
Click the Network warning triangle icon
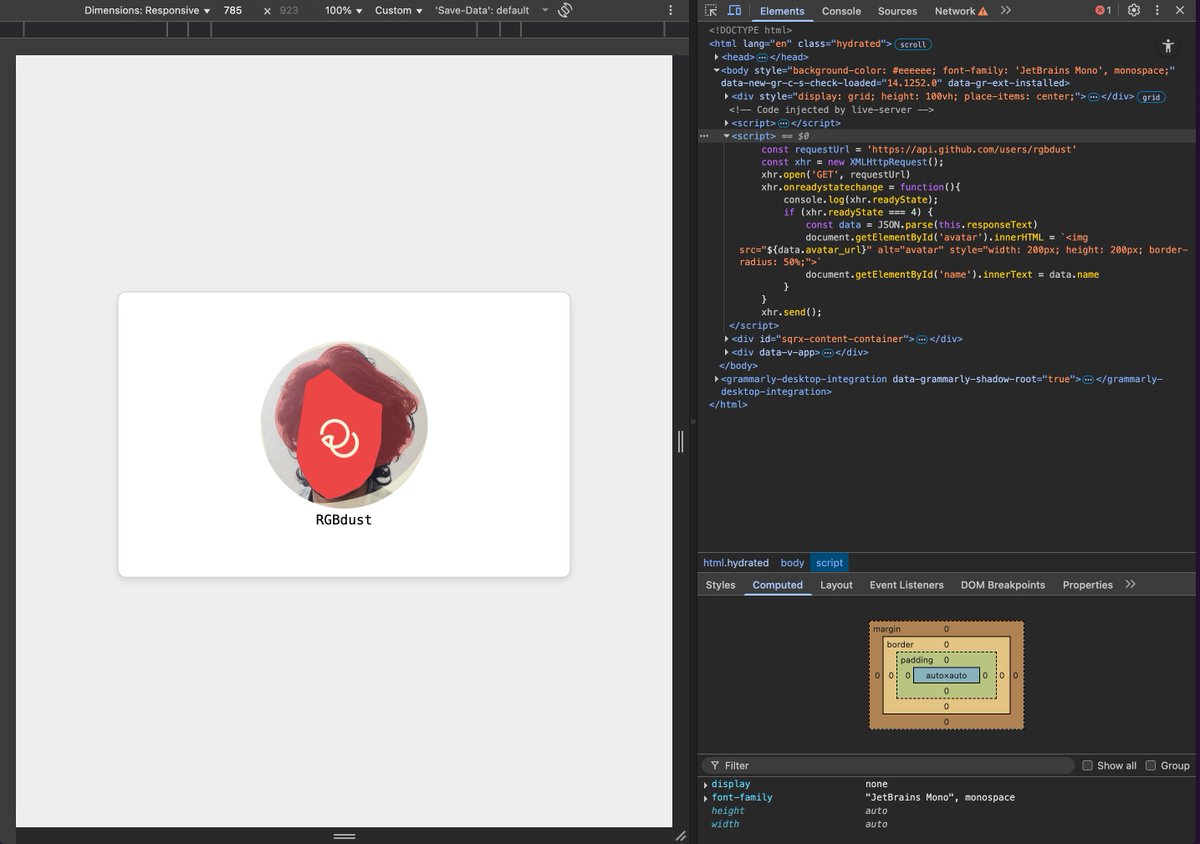coord(982,11)
